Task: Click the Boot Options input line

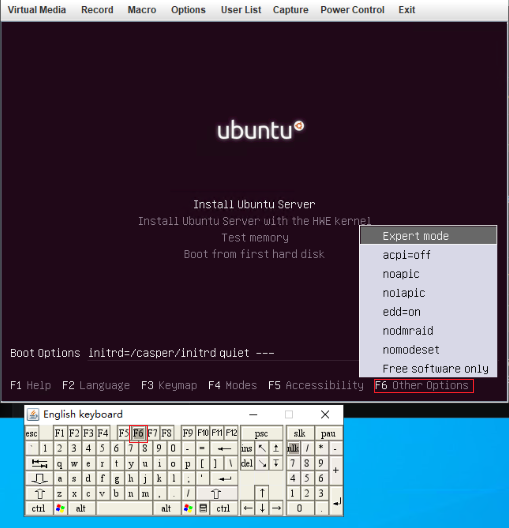Action: [222, 353]
